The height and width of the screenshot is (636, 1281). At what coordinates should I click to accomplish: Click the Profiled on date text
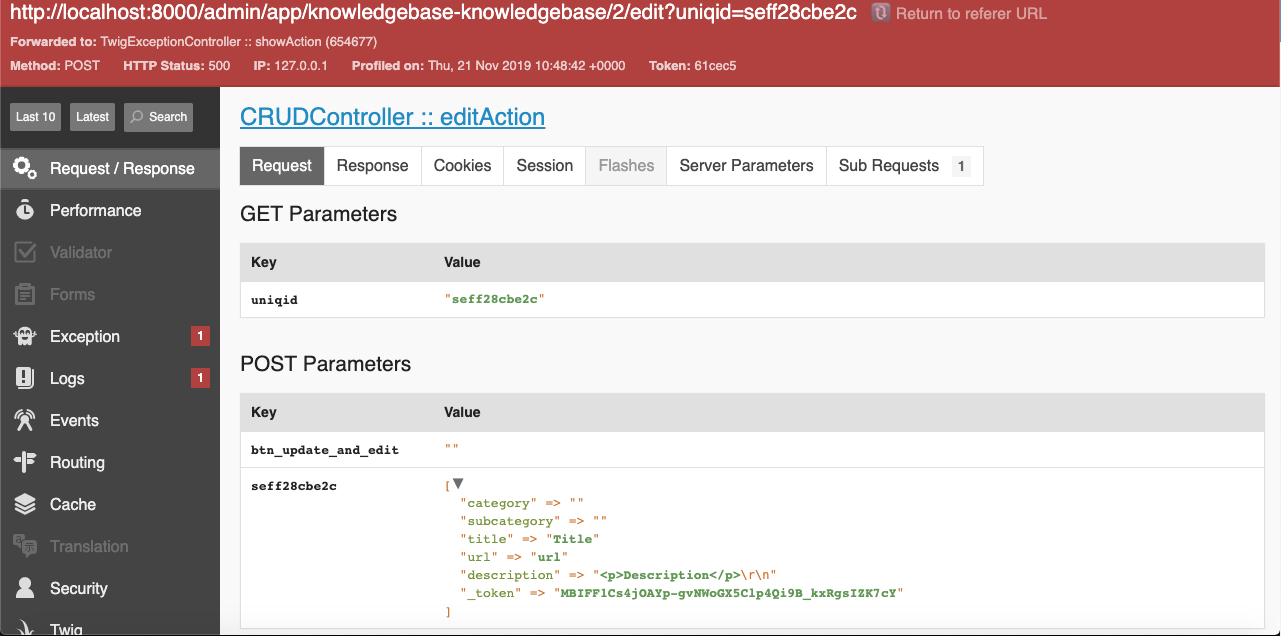pos(489,65)
